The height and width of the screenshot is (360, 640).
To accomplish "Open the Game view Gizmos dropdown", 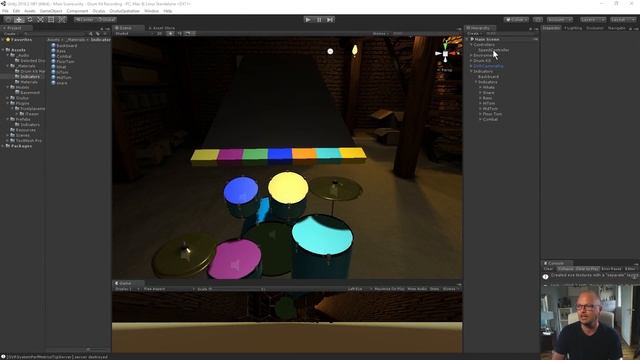I will [450, 289].
